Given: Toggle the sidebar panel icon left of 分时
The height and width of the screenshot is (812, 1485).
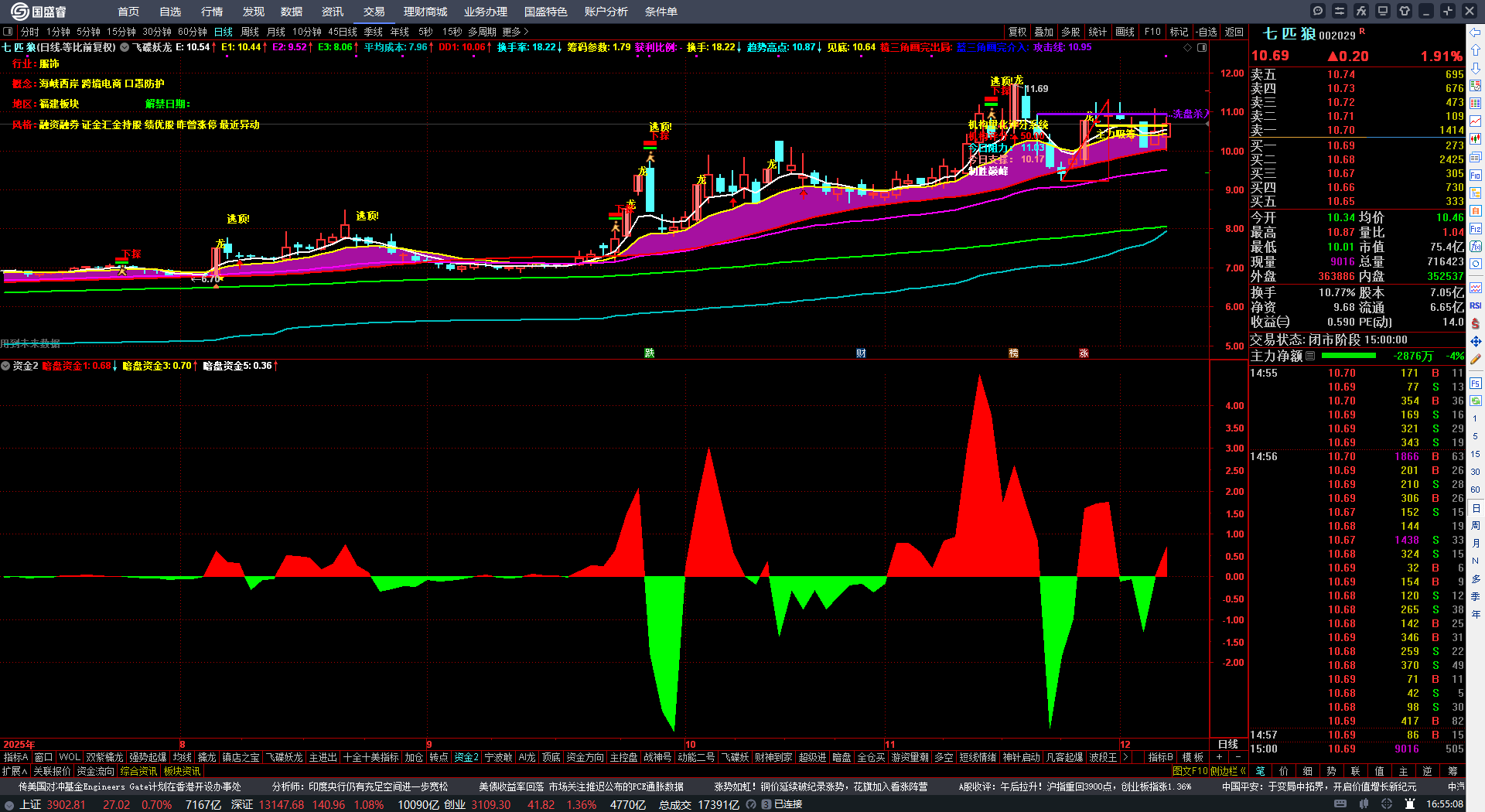Looking at the screenshot, I should (x=8, y=32).
